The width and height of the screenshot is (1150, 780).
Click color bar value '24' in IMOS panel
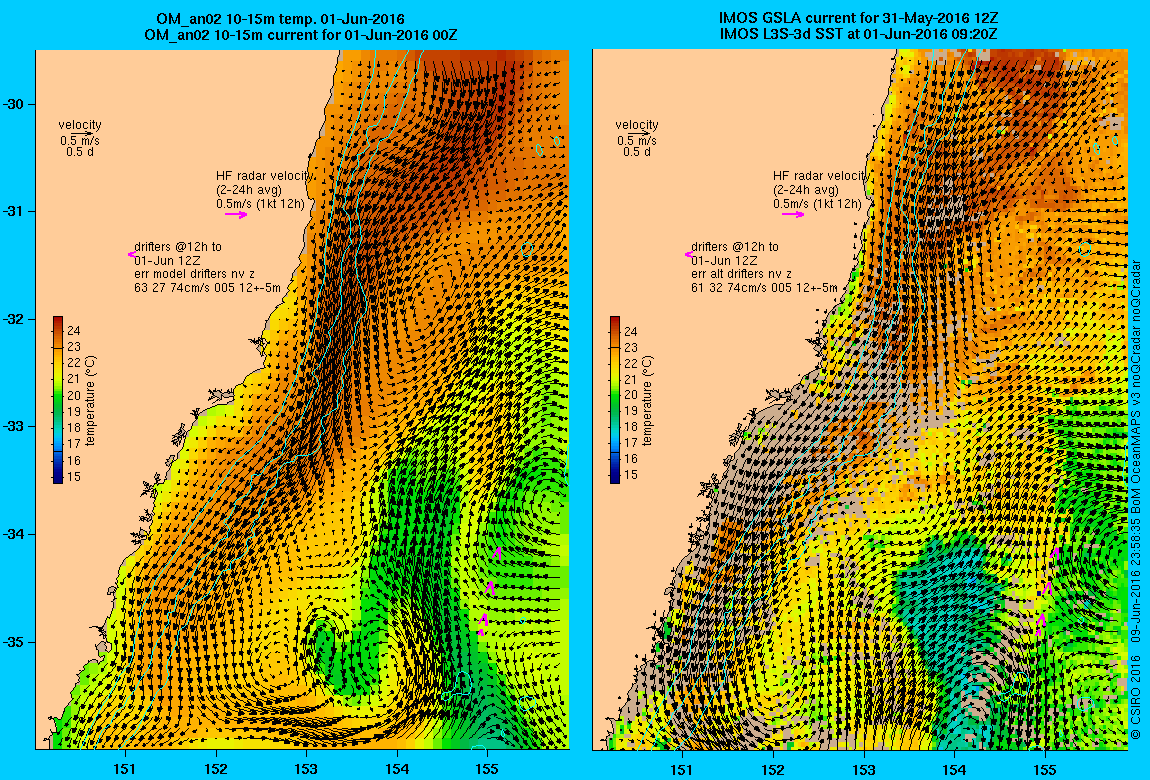[631, 331]
